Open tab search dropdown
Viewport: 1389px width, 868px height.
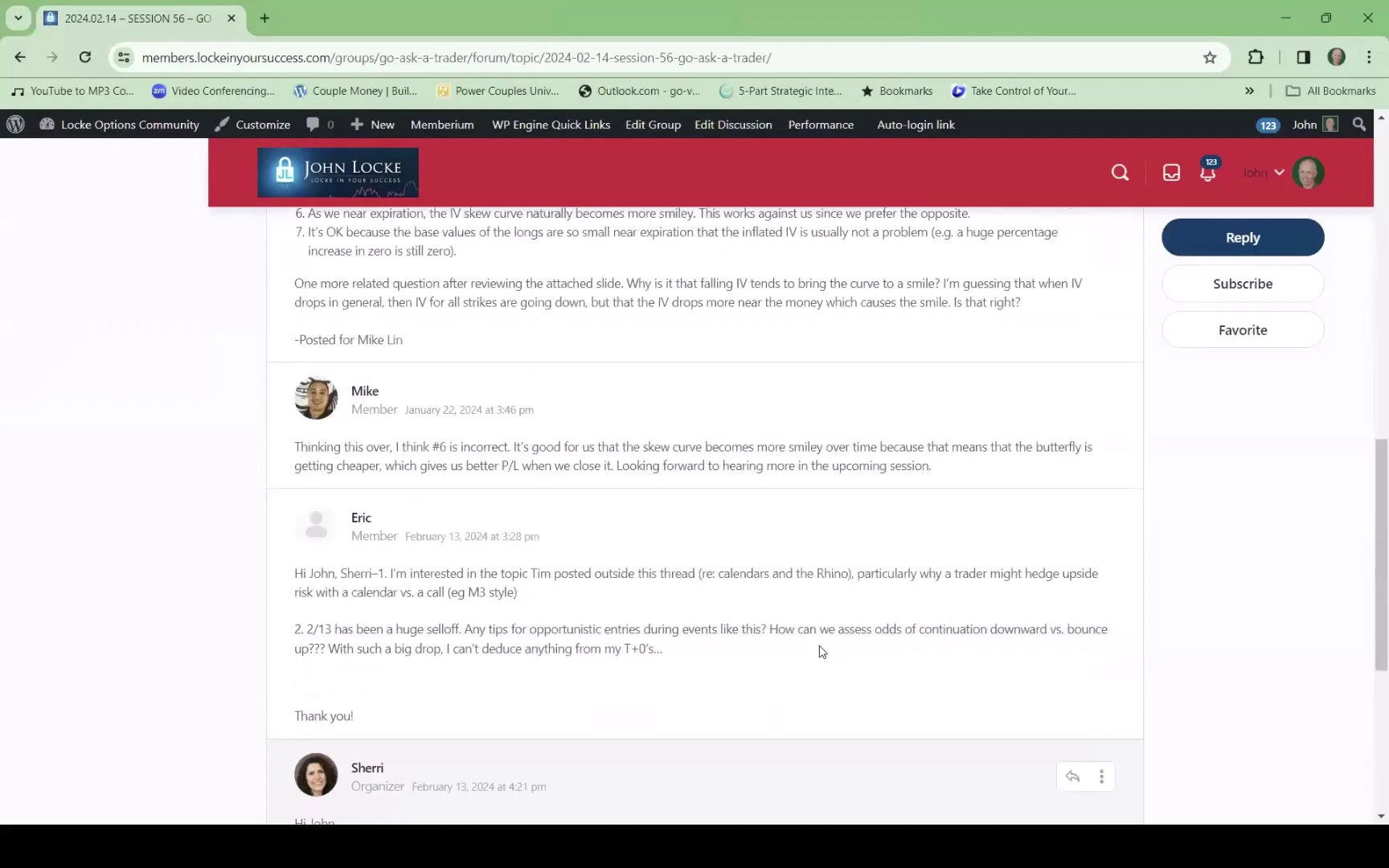(18, 18)
